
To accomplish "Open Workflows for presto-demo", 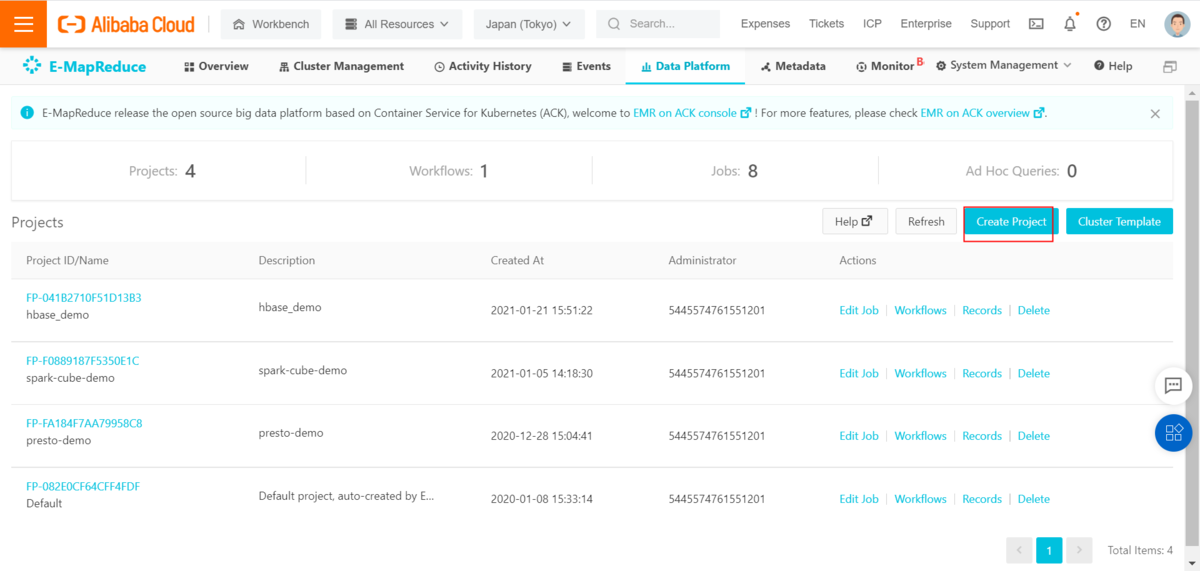I will [x=920, y=435].
